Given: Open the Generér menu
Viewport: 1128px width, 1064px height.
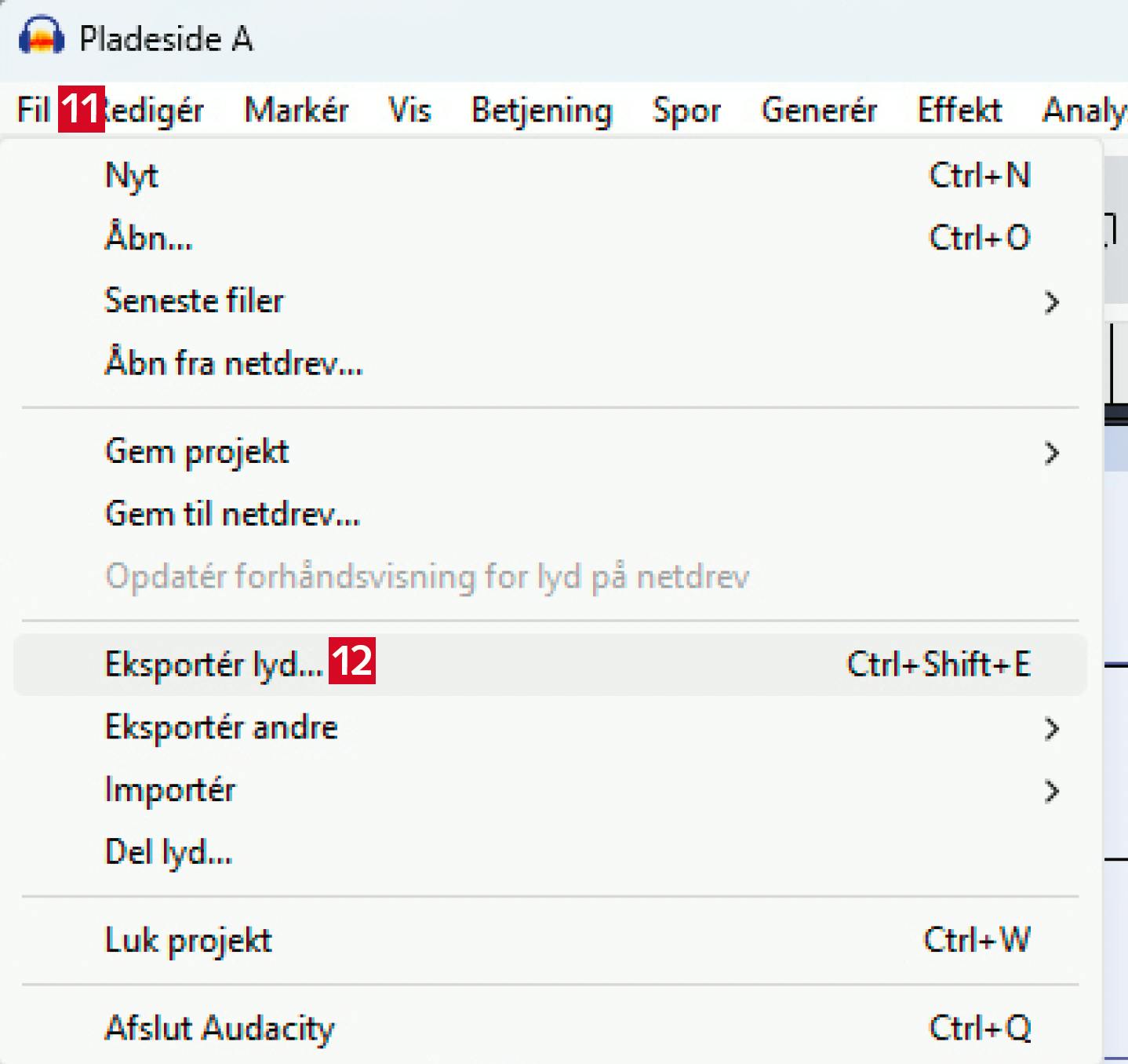Looking at the screenshot, I should coord(819,110).
